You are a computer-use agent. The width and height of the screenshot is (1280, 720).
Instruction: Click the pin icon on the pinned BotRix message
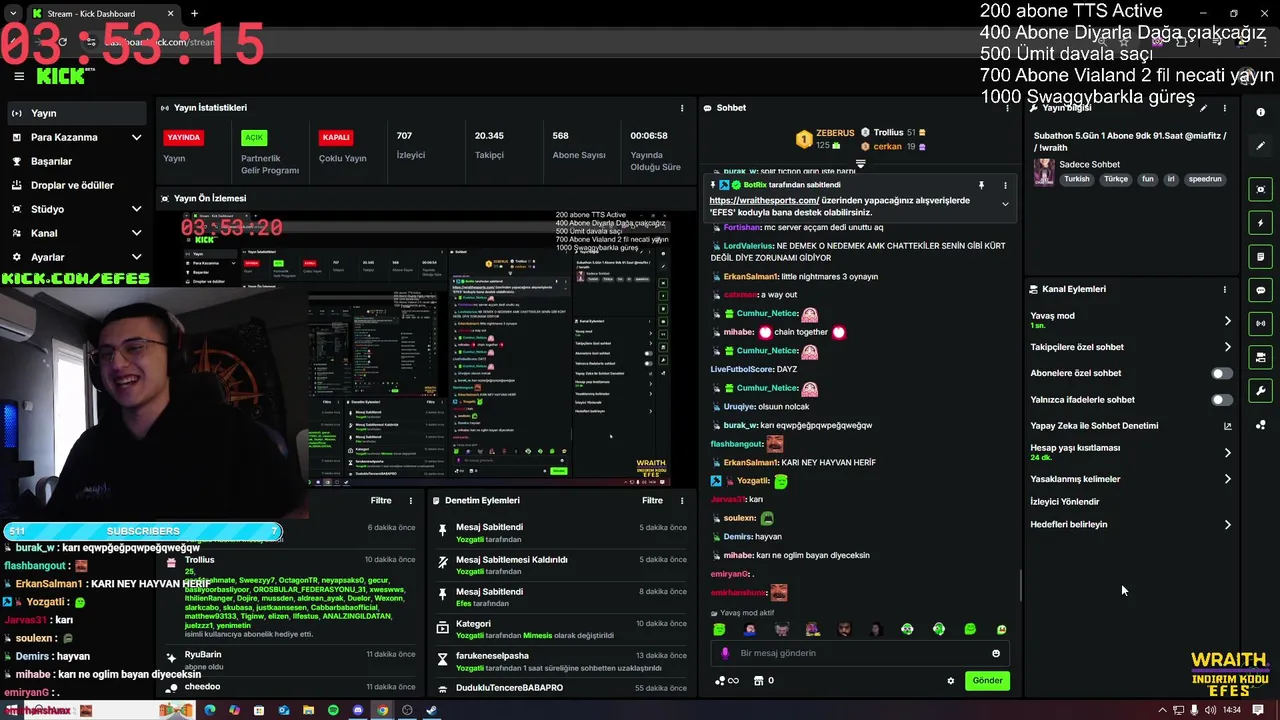tap(981, 185)
